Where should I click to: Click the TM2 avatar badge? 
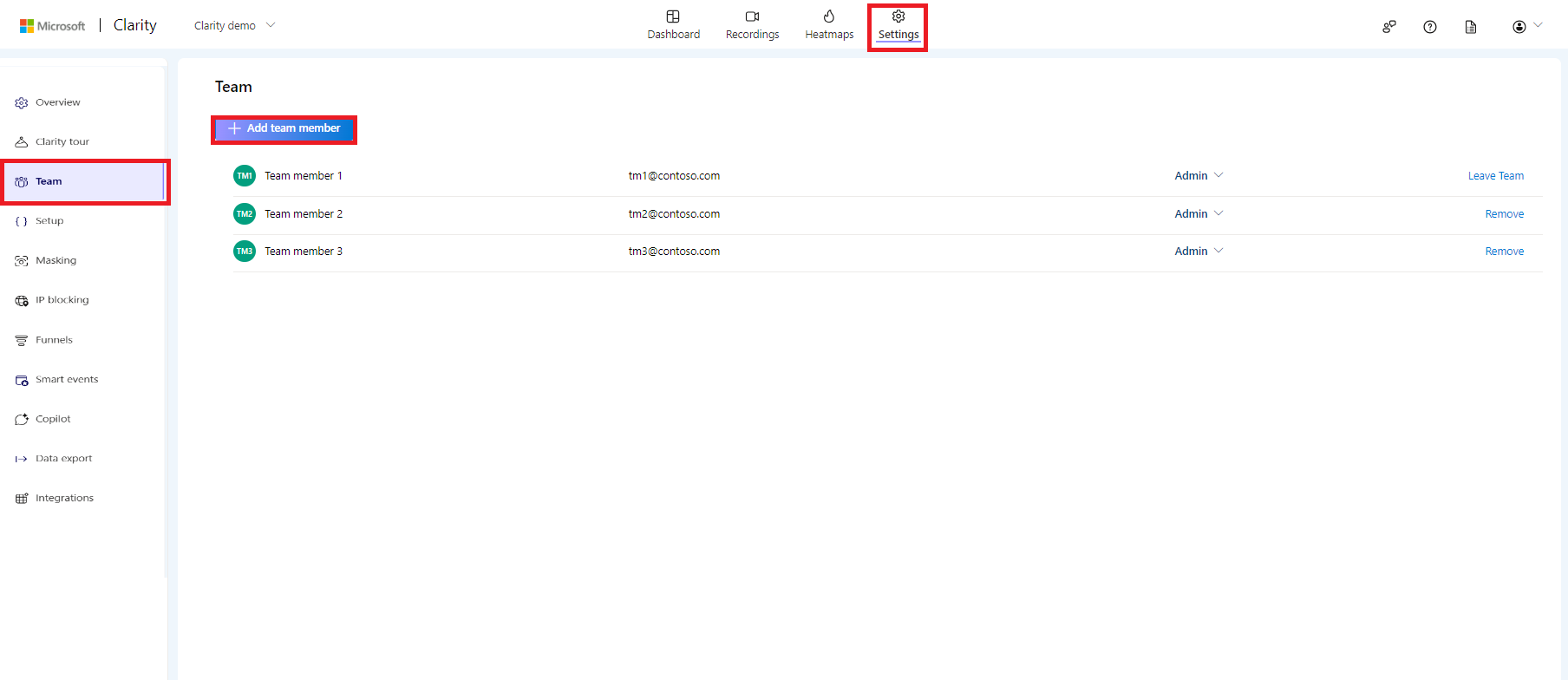[245, 213]
